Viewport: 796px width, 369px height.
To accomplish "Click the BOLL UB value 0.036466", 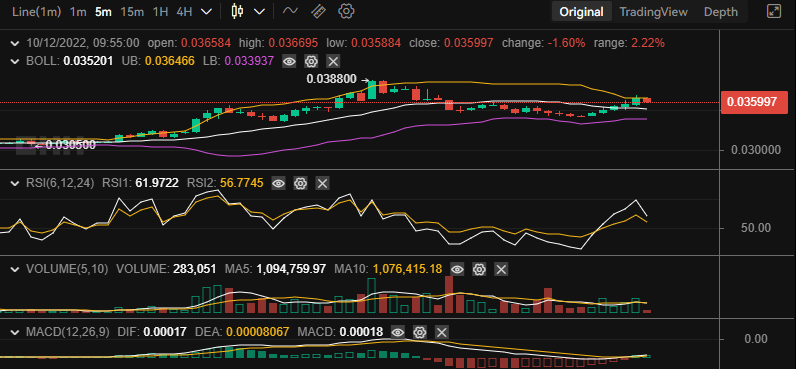I will point(170,61).
